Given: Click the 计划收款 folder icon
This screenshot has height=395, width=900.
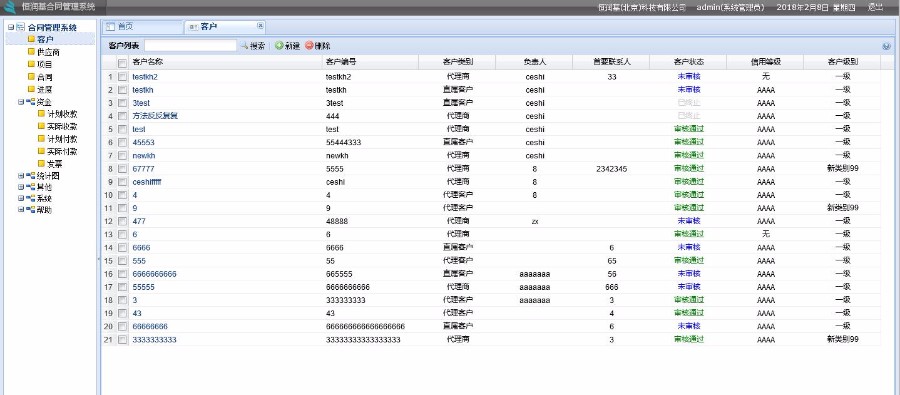Looking at the screenshot, I should click(x=41, y=114).
